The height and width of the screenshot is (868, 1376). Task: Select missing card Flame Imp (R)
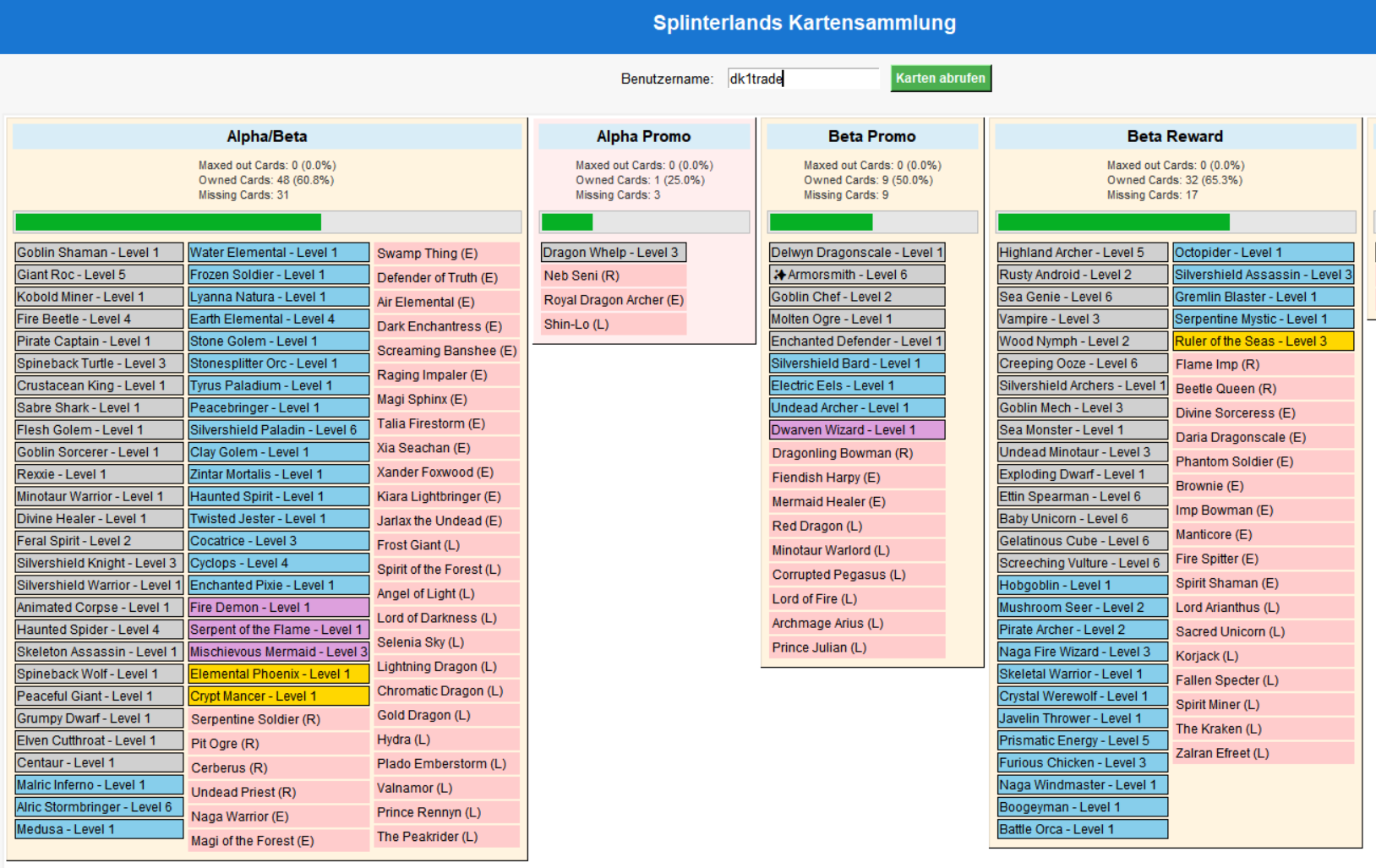click(x=1264, y=364)
